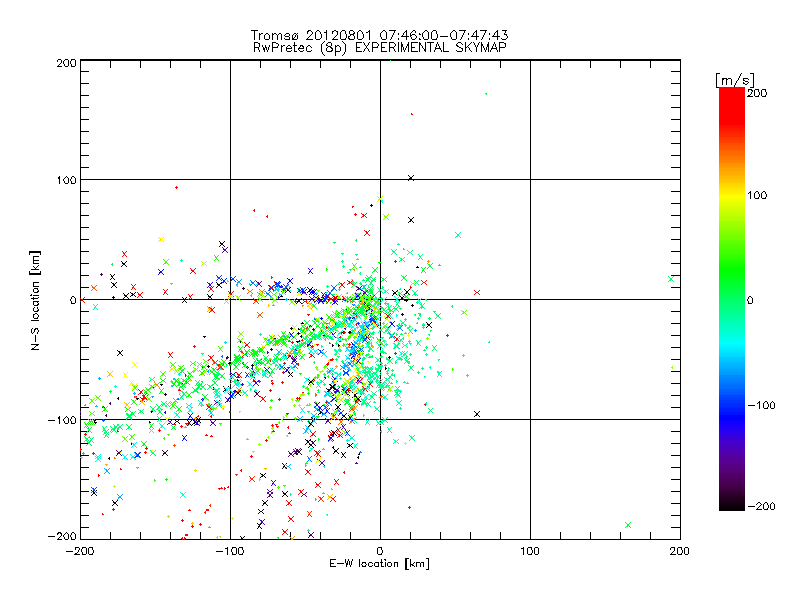The width and height of the screenshot is (800, 600).
Task: Click the N-S axis tick label '-100'
Action: pyautogui.click(x=62, y=420)
